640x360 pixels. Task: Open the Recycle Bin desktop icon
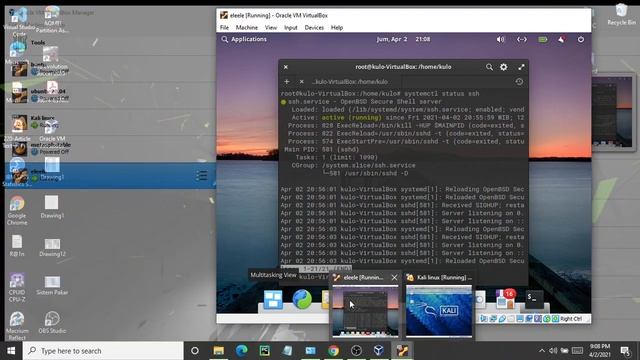click(621, 14)
